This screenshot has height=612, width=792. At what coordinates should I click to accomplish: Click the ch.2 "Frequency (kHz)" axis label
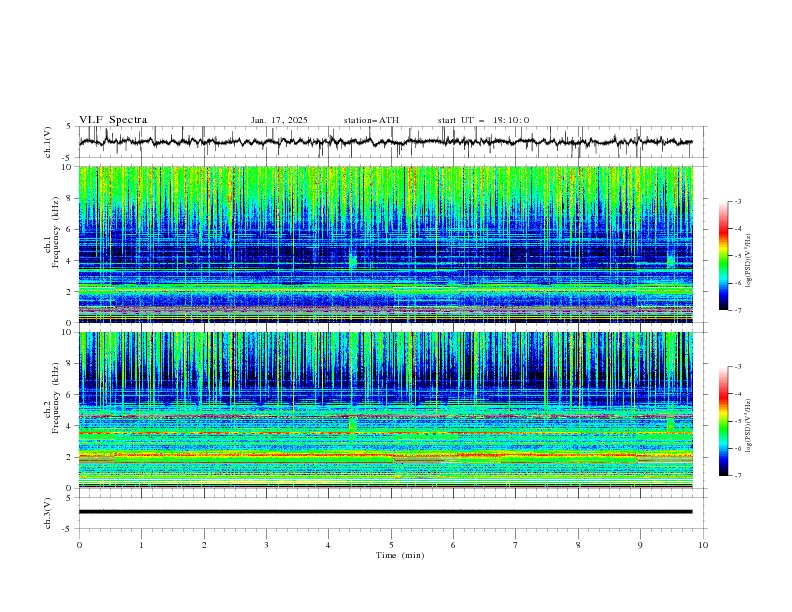[56, 398]
